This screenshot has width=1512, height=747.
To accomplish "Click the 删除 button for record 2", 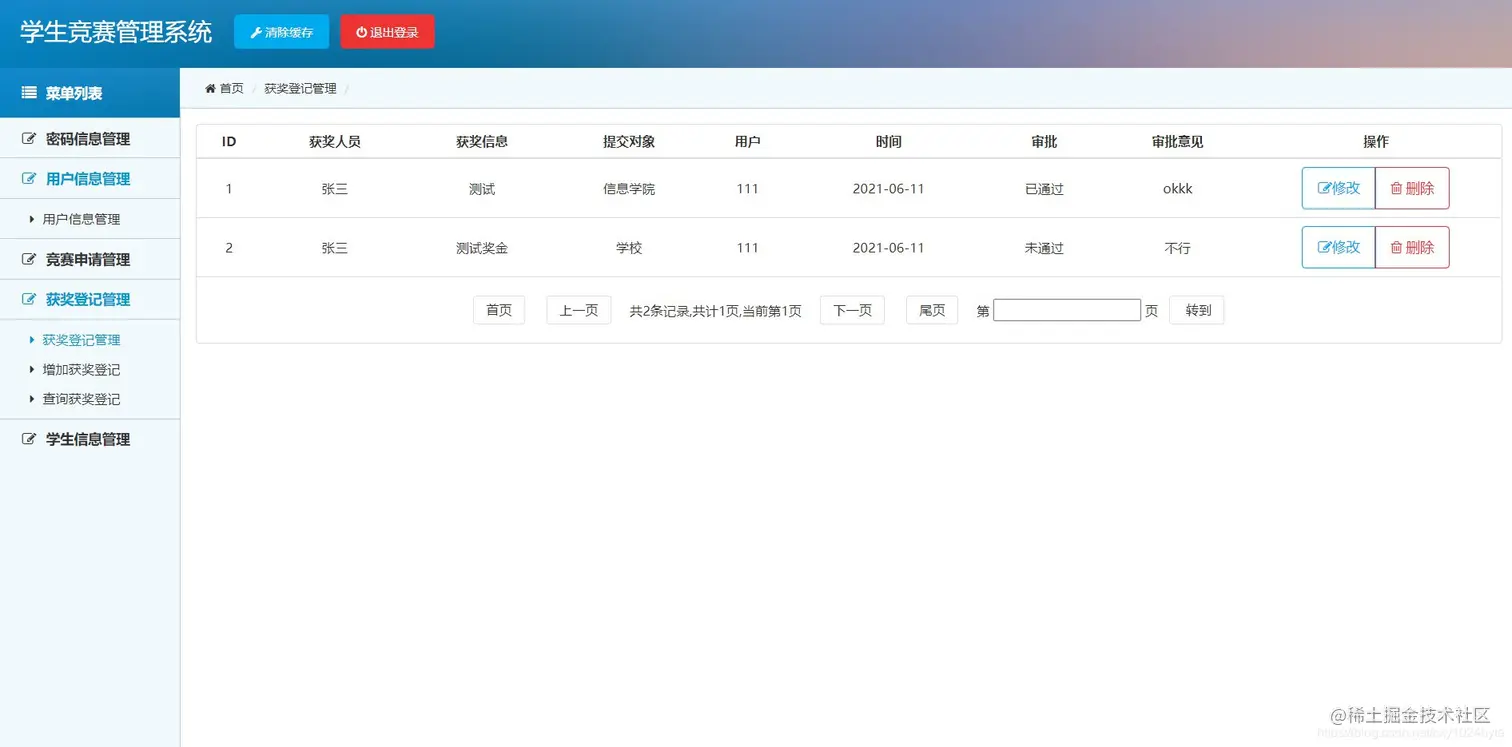I will tap(1412, 247).
